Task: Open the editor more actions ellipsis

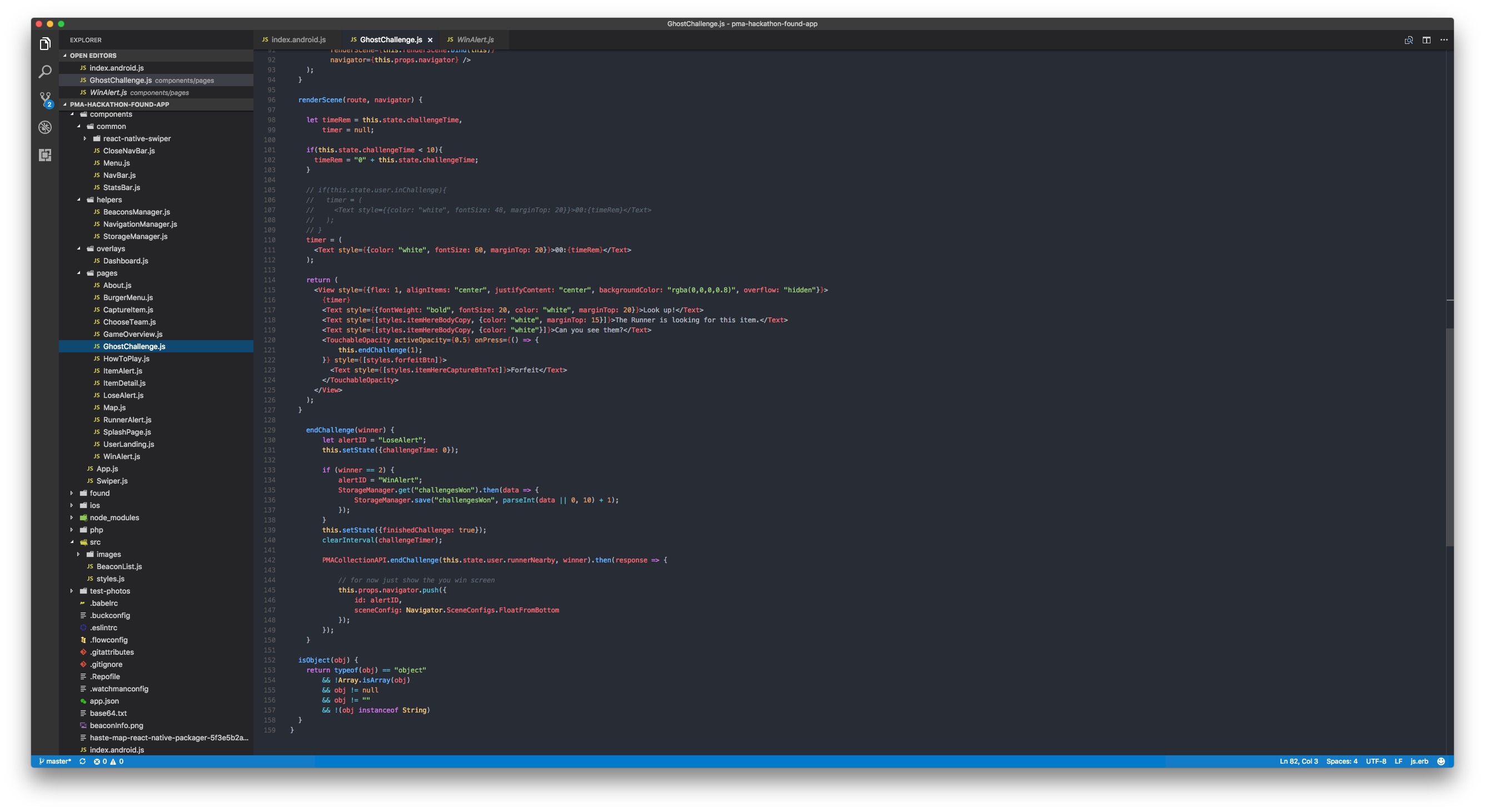Action: [1443, 40]
